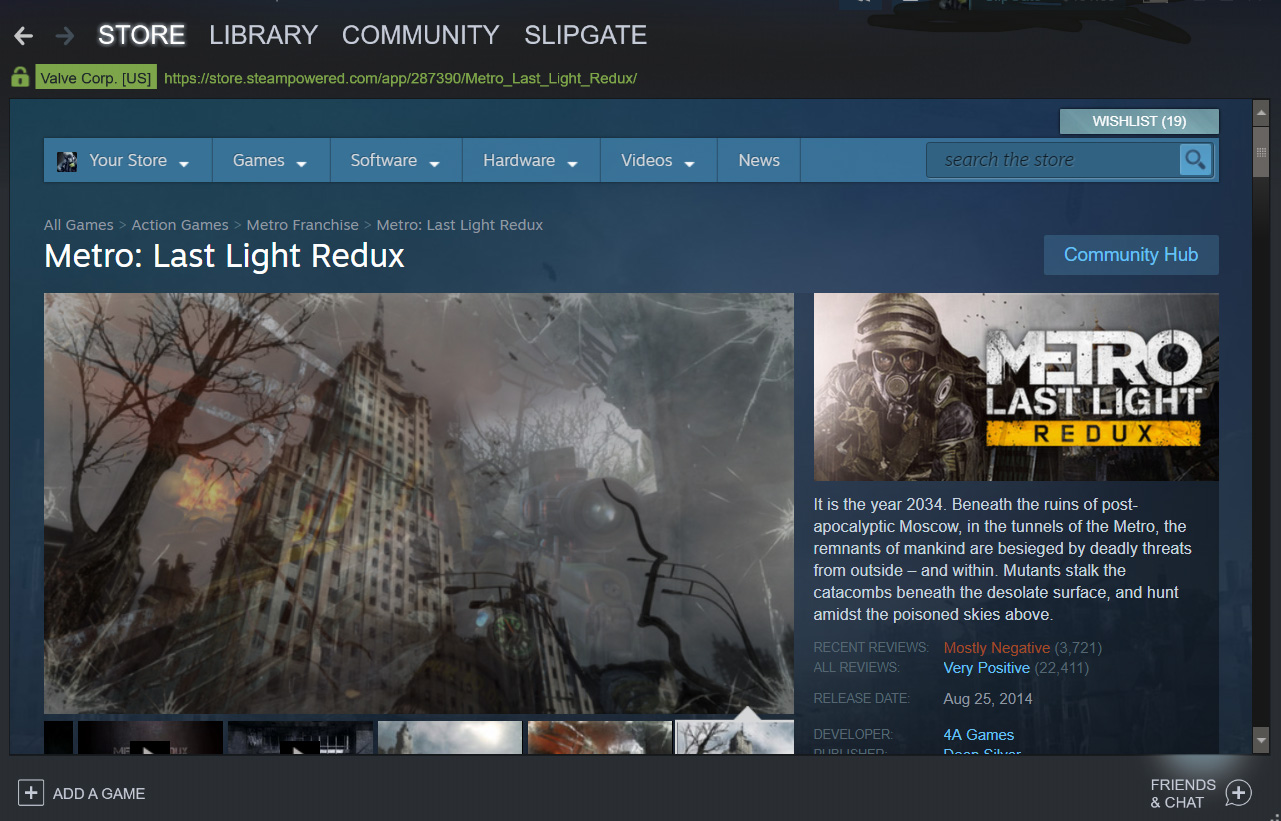Screen dimensions: 1281x821
Task: Click the plus icon for Add a Game
Action: (x=31, y=793)
